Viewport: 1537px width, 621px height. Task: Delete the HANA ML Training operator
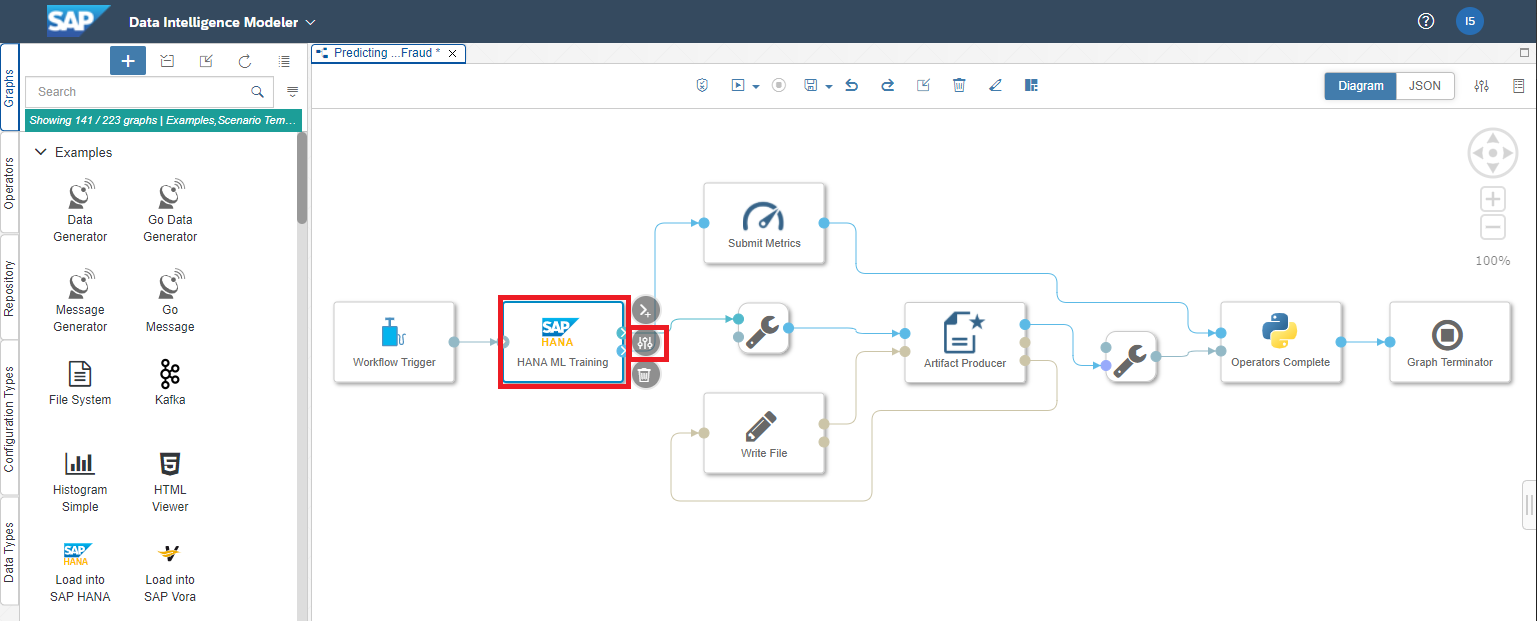[645, 375]
